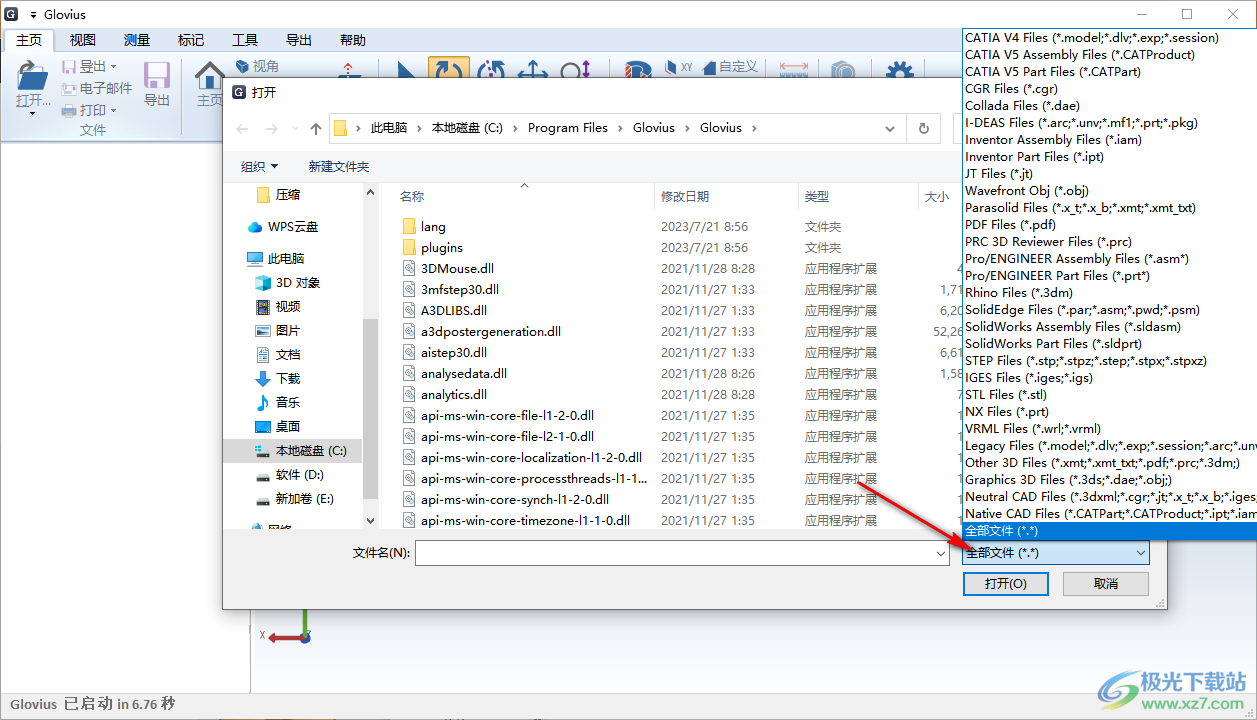
Task: Click the 打印 printer icon
Action: click(69, 111)
